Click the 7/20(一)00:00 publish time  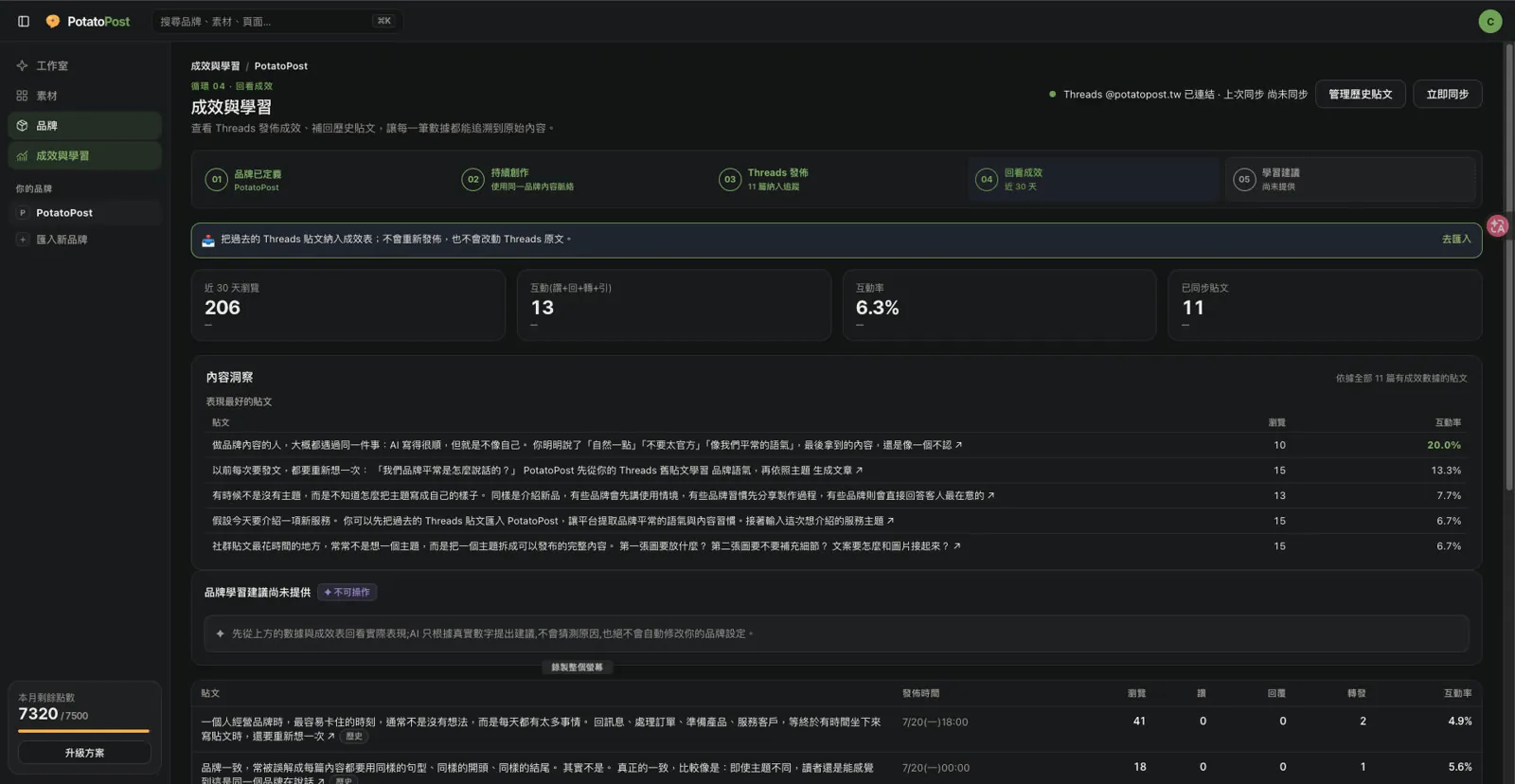pos(936,768)
